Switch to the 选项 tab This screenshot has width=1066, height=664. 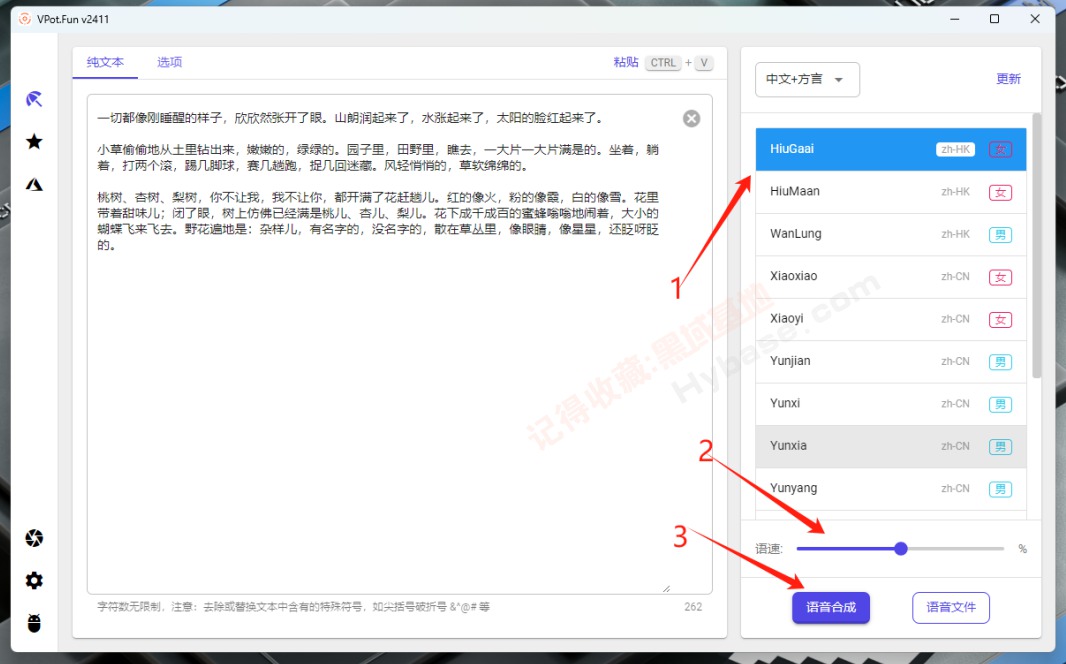[169, 63]
